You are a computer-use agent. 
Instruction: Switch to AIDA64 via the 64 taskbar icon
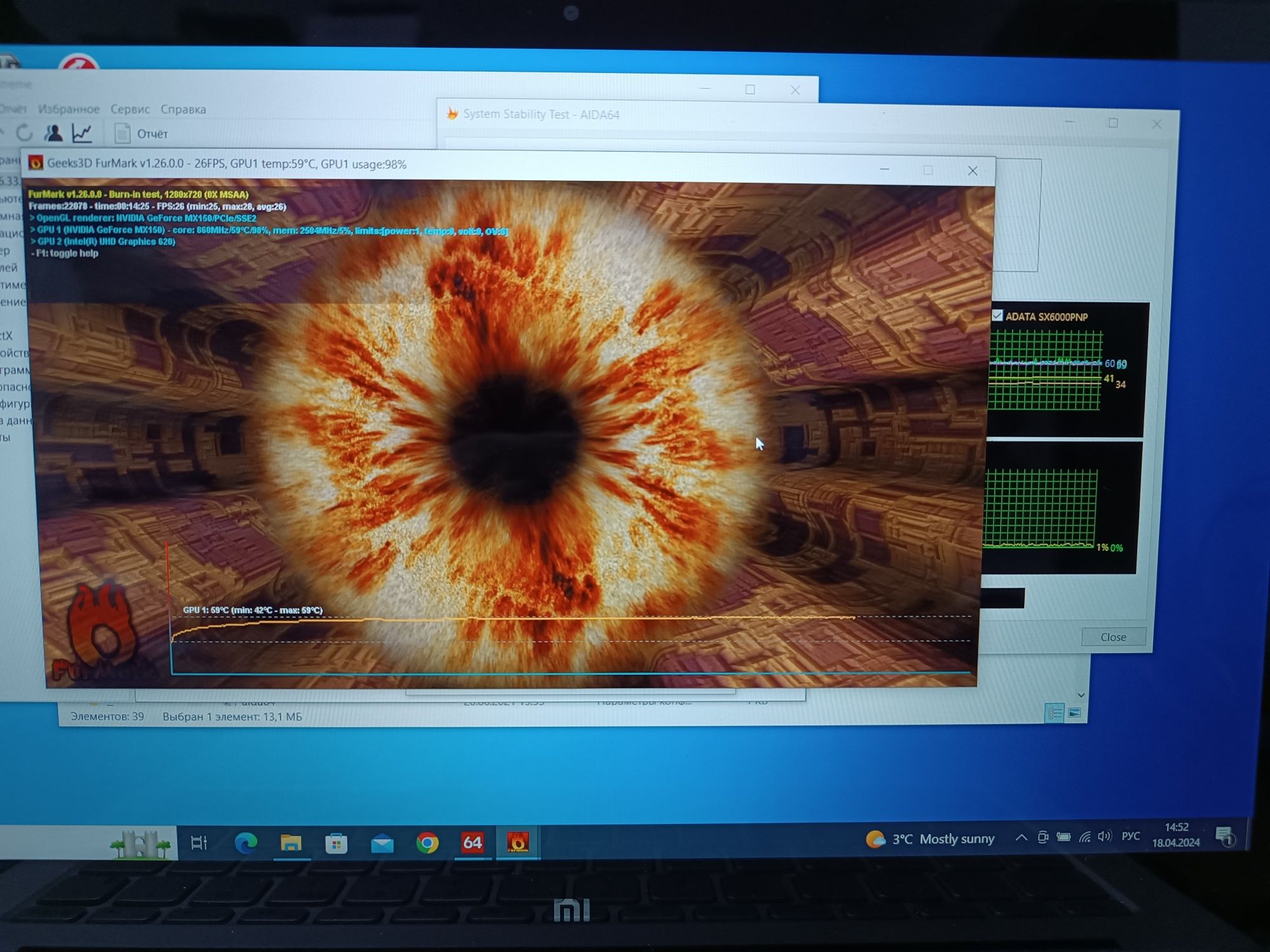pyautogui.click(x=472, y=842)
